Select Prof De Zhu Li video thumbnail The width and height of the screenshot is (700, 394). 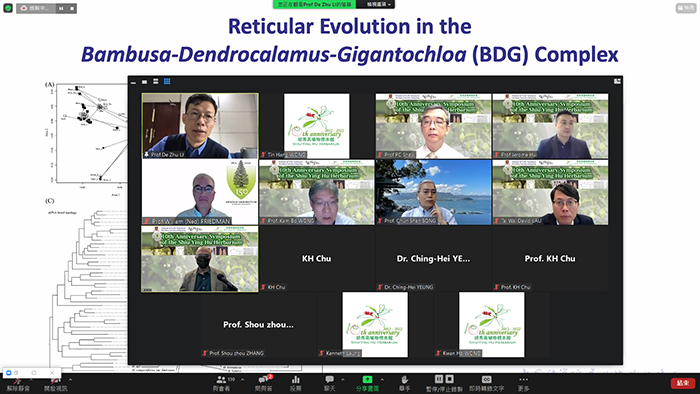click(x=200, y=126)
